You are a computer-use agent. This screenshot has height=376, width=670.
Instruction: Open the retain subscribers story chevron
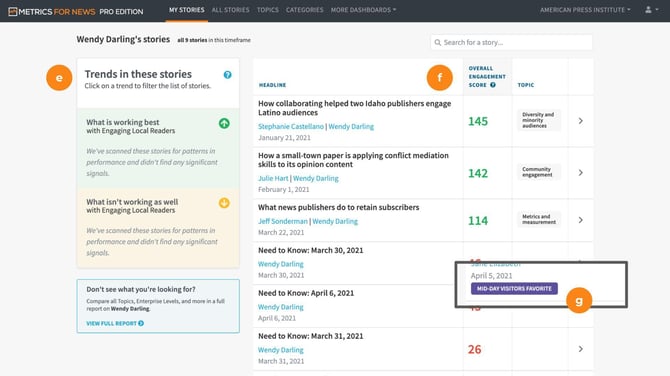tap(581, 220)
